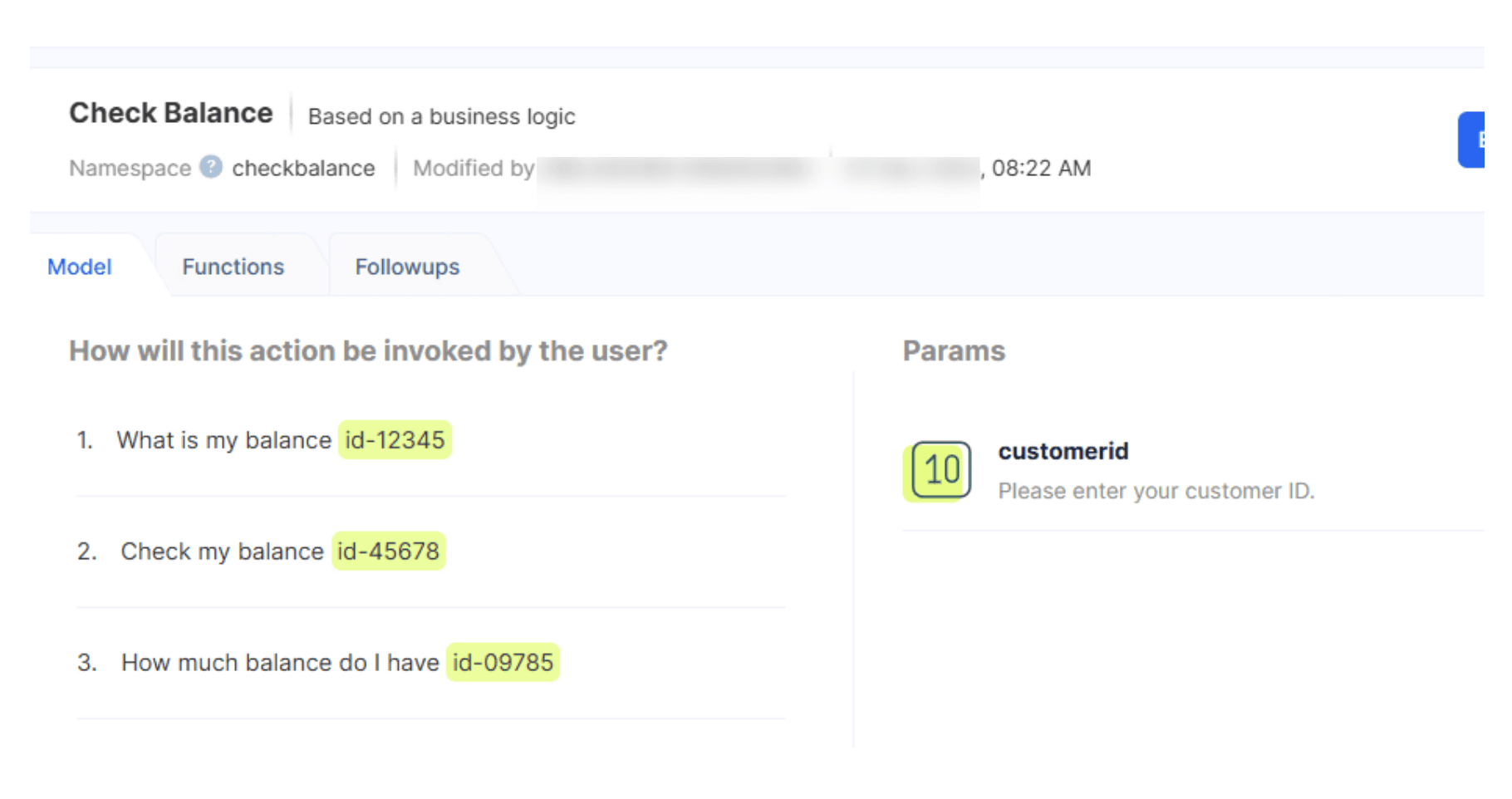Click the "What is my balance" utterance

pyautogui.click(x=223, y=439)
